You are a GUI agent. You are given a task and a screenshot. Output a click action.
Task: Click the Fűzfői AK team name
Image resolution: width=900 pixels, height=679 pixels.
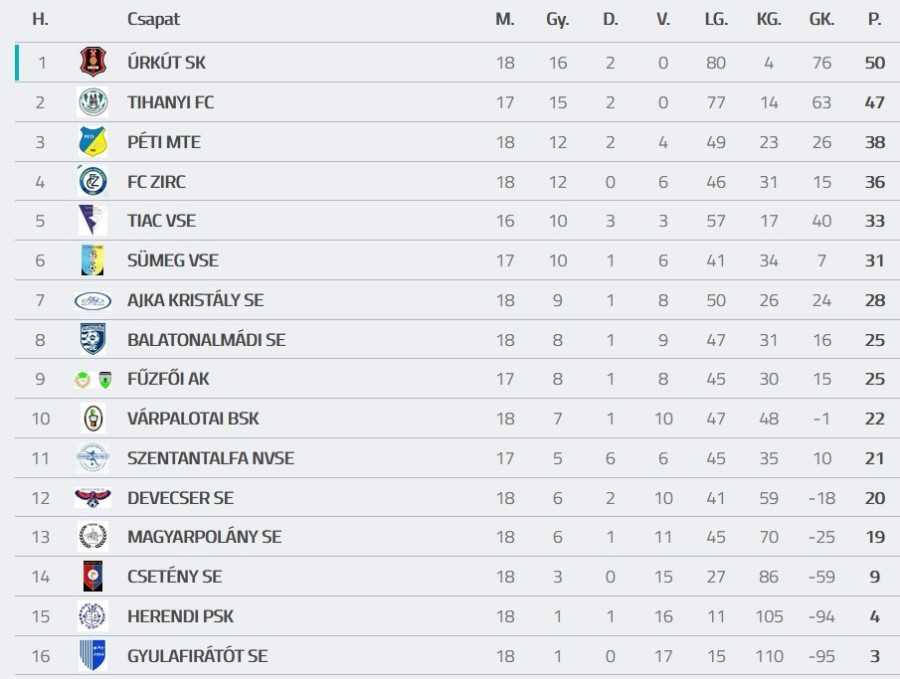[168, 379]
